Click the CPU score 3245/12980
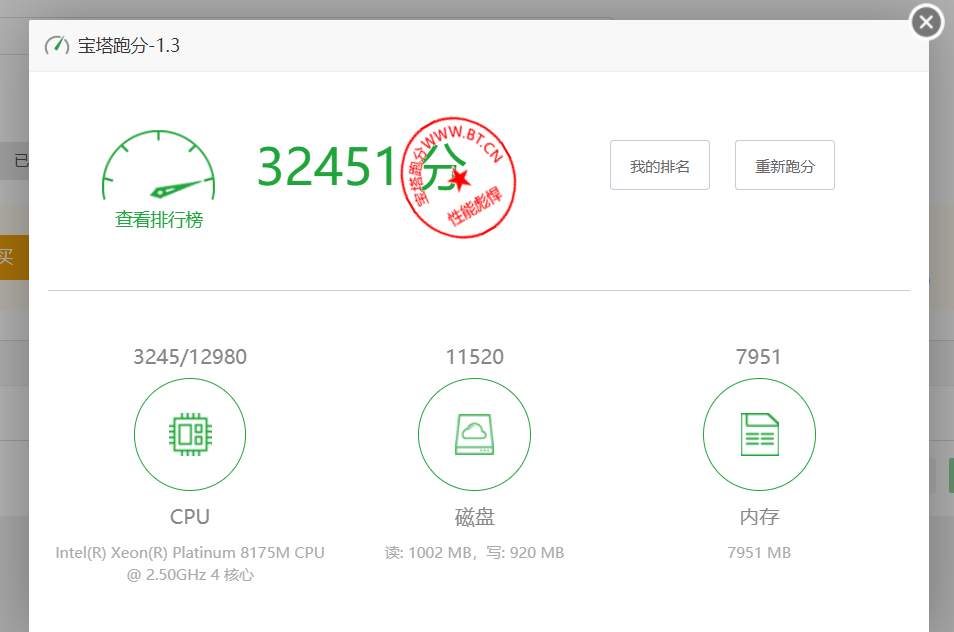Viewport: 954px width, 632px height. coord(190,356)
